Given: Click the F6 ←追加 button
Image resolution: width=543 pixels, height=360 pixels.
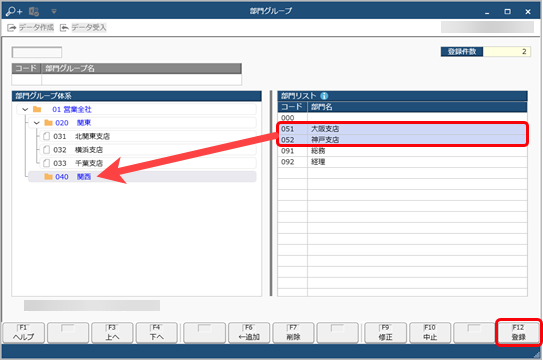Looking at the screenshot, I should [x=249, y=333].
